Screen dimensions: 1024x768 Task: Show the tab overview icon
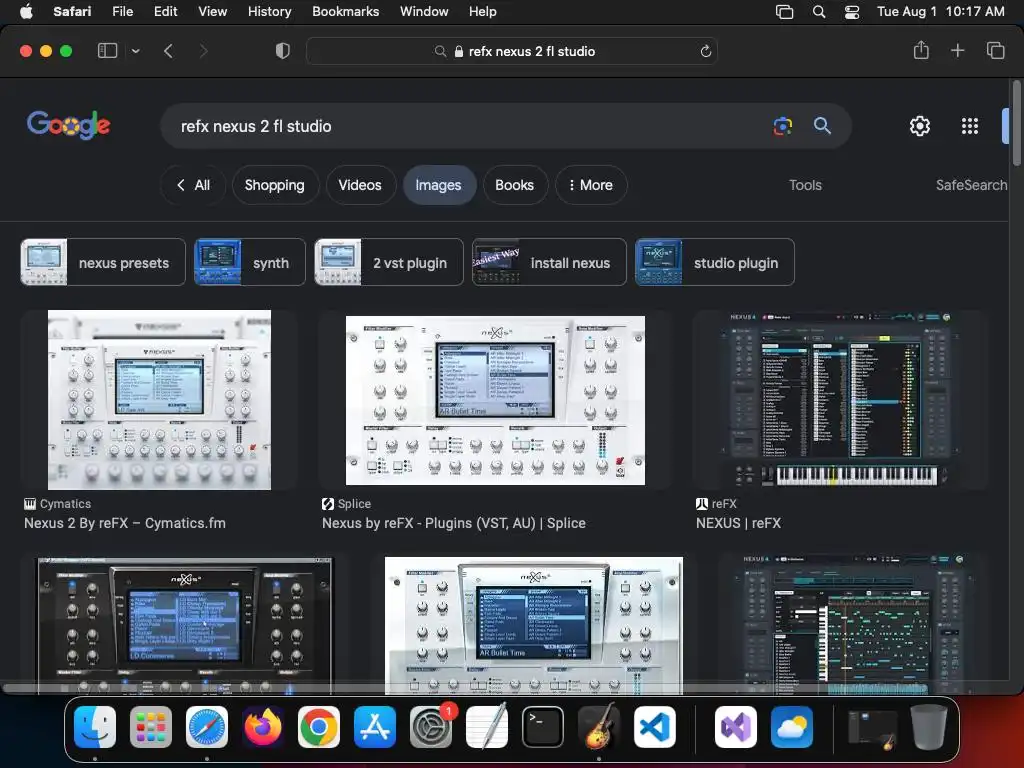(x=995, y=50)
